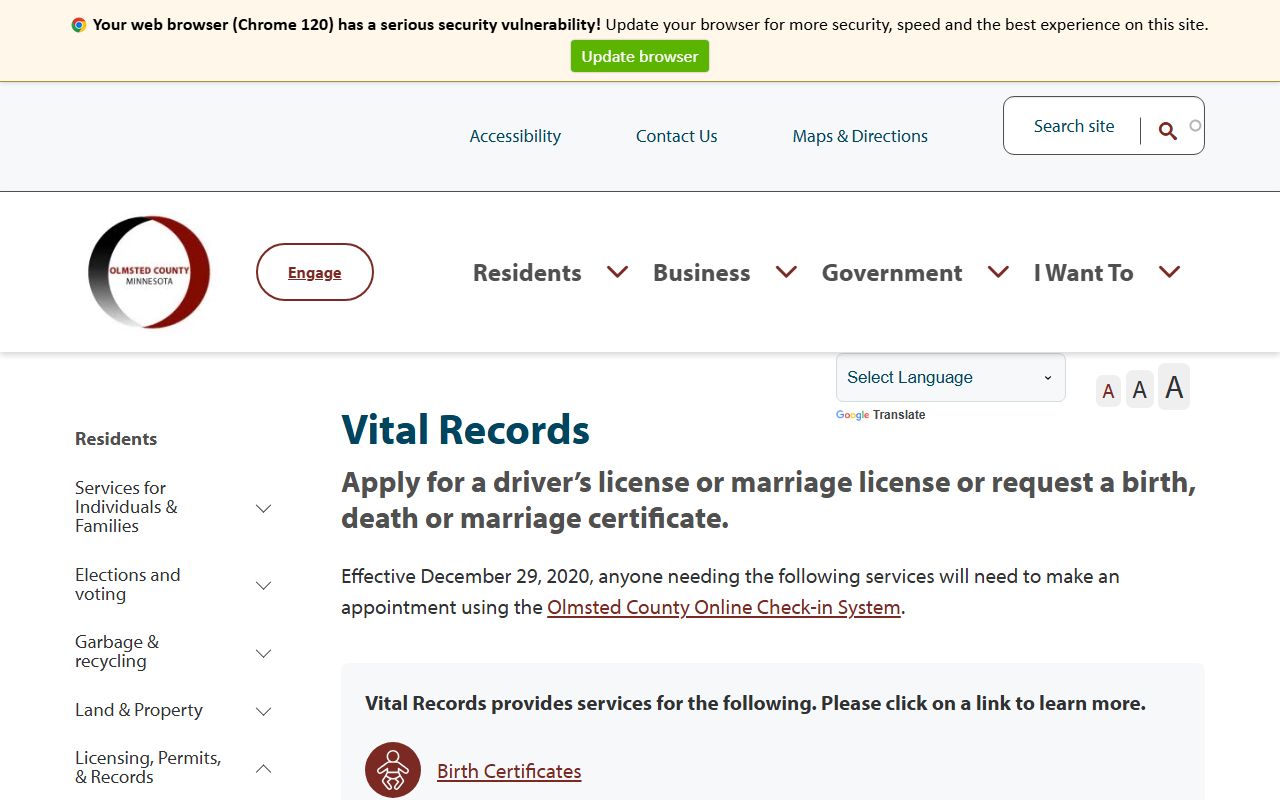Open the Residents top menu item
Viewport: 1280px width, 800px height.
(527, 272)
